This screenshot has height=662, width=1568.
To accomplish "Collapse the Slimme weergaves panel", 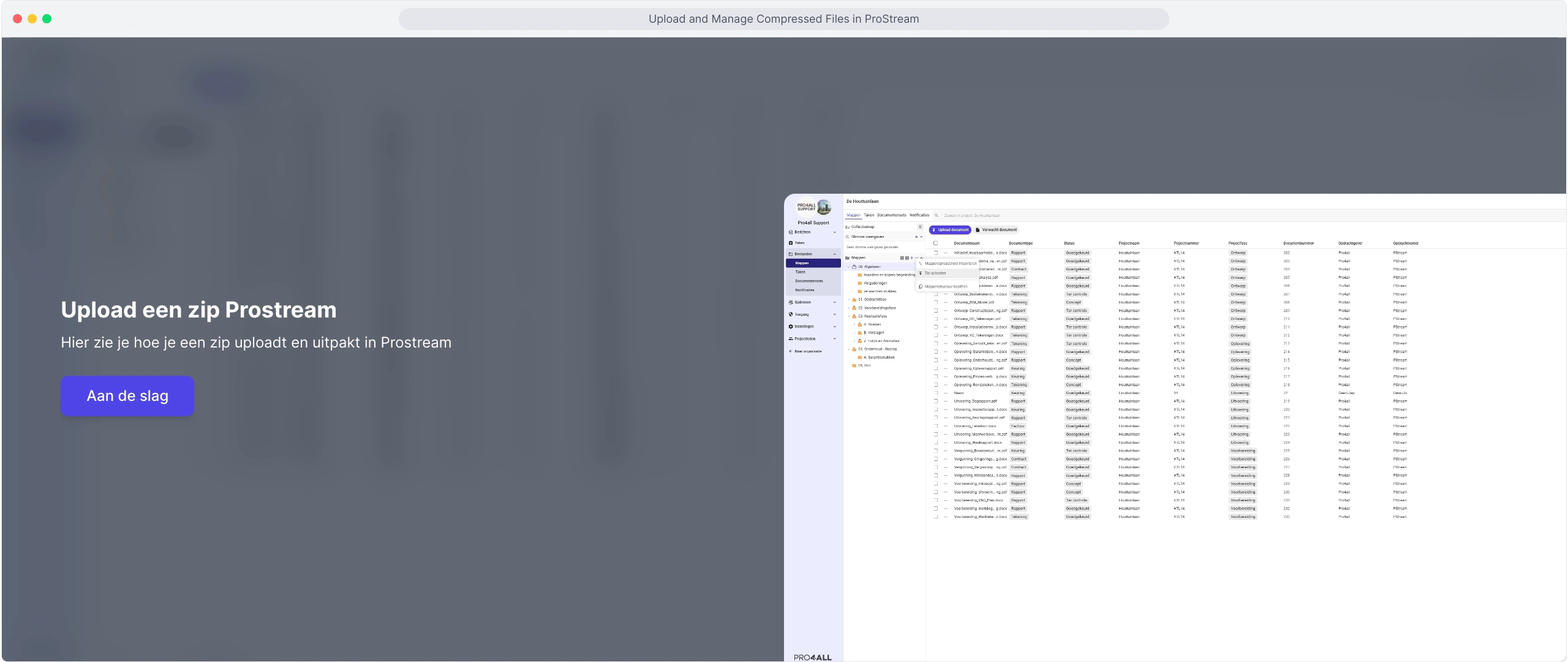I will pyautogui.click(x=921, y=237).
